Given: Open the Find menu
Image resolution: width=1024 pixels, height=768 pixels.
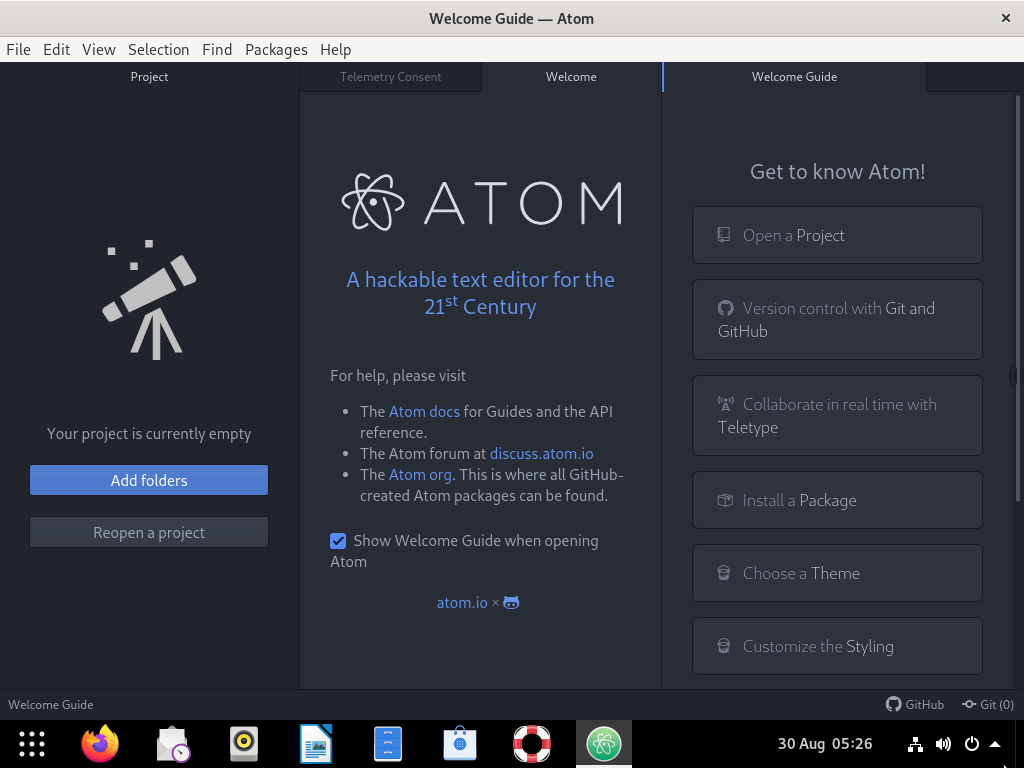Looking at the screenshot, I should tap(217, 50).
